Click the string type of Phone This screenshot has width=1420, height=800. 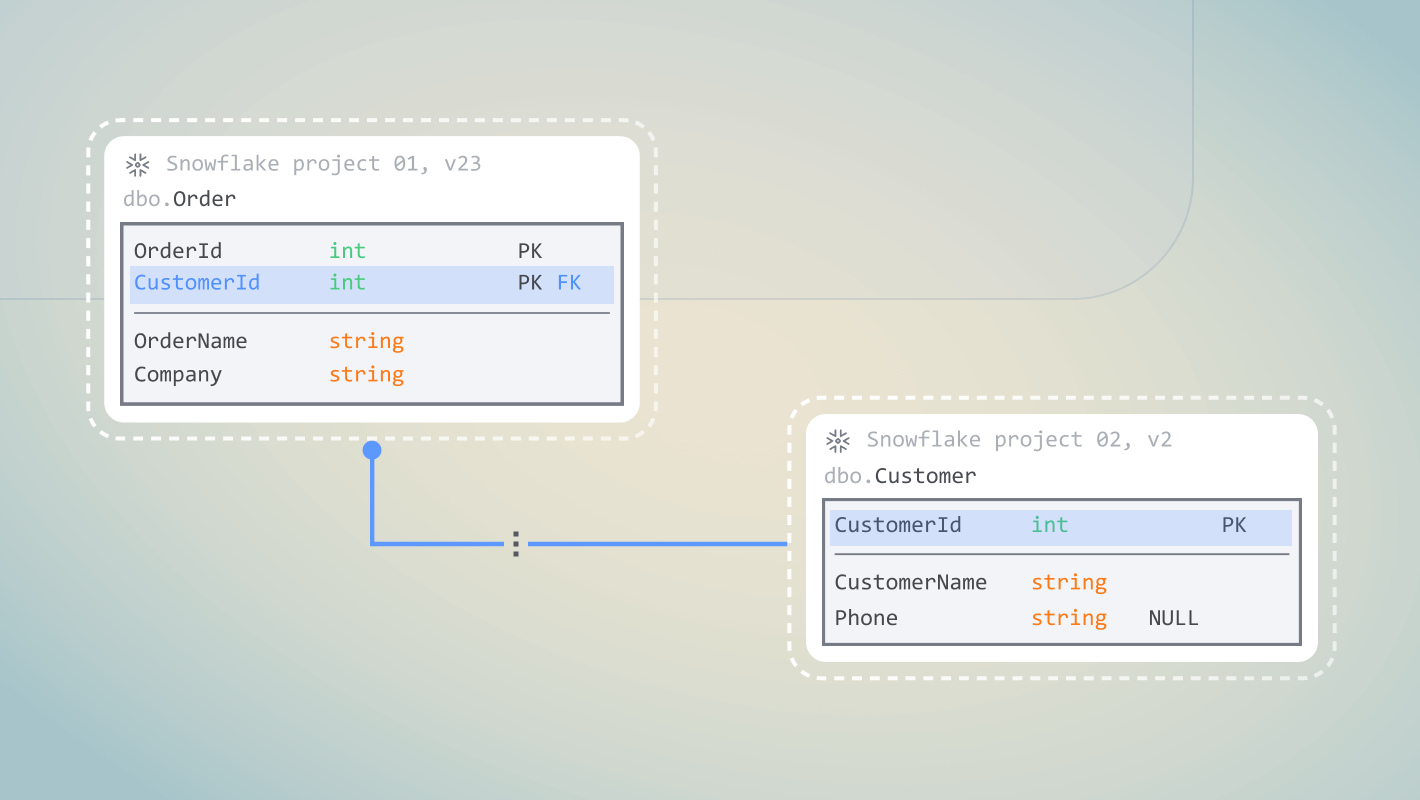(1069, 618)
